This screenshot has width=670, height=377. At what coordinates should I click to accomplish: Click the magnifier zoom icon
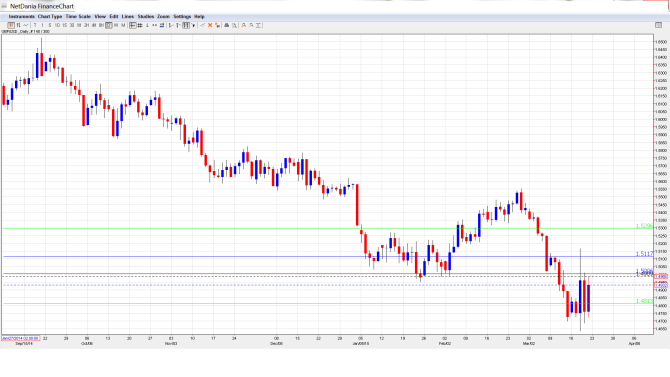coord(235,25)
